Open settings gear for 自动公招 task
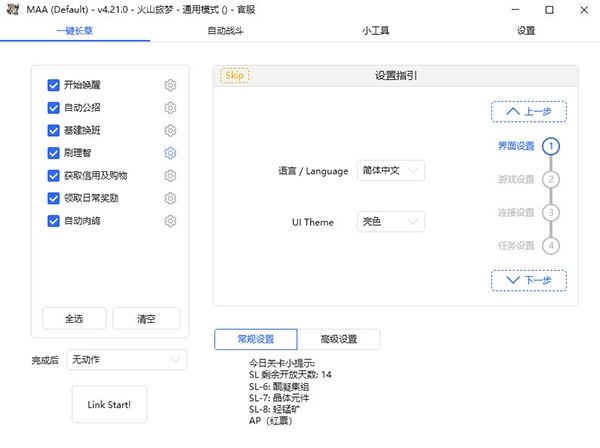Image resolution: width=600 pixels, height=448 pixels. click(170, 108)
